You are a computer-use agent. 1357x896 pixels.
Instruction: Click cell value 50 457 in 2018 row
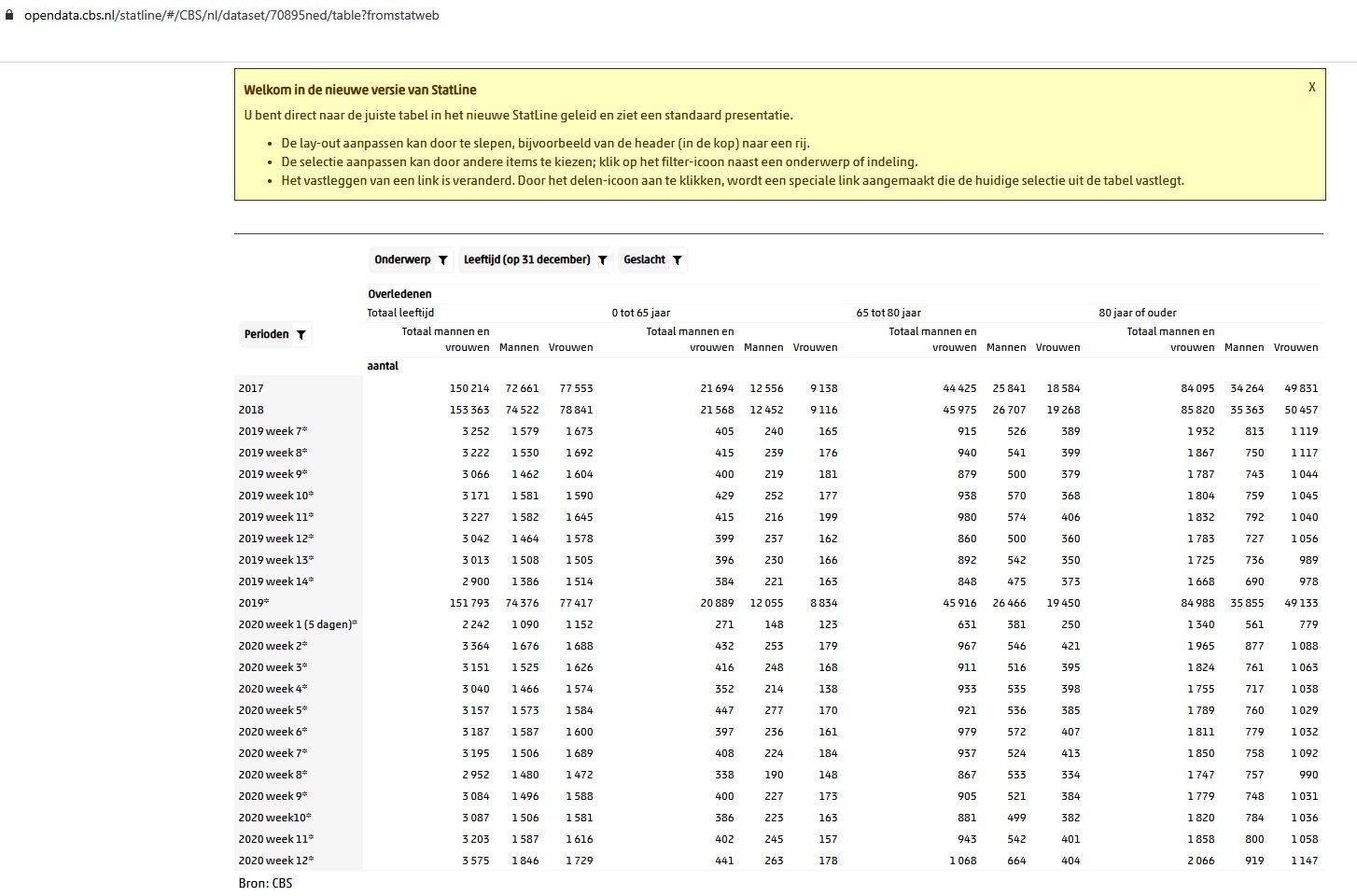1302,410
